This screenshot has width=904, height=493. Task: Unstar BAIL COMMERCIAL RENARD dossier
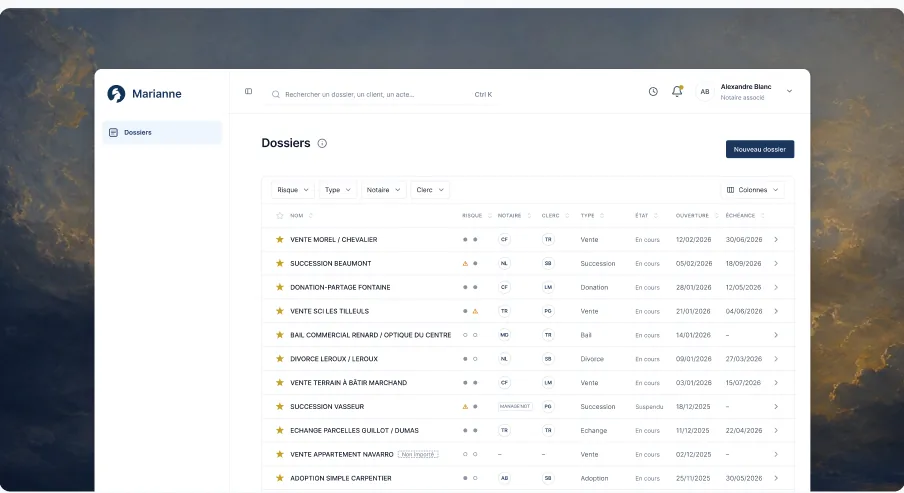(280, 335)
